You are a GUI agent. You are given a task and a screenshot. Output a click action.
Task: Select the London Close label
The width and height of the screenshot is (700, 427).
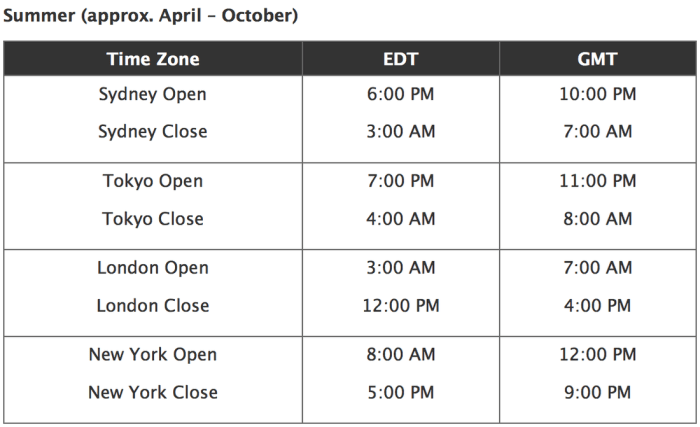point(153,306)
